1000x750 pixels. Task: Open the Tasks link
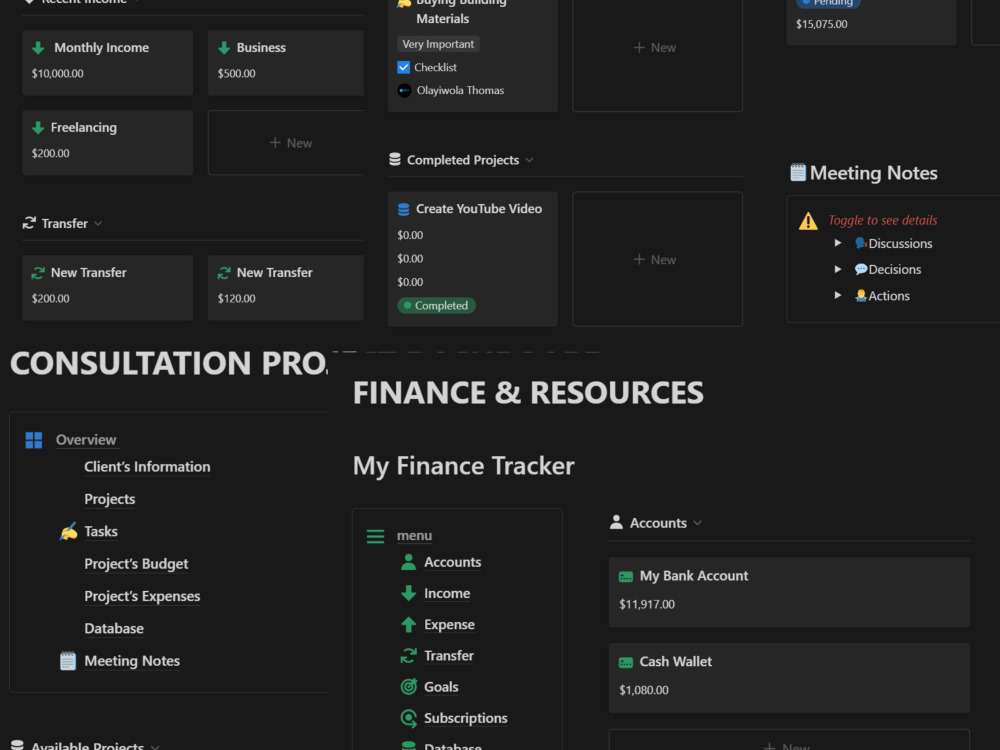(x=101, y=531)
